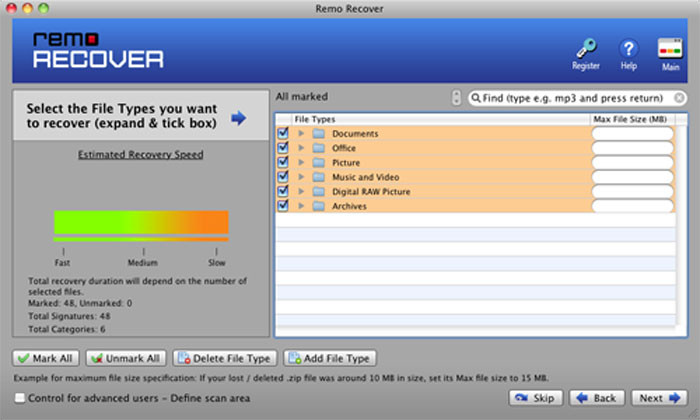
Task: Set Max File Size for Office
Action: coord(633,148)
